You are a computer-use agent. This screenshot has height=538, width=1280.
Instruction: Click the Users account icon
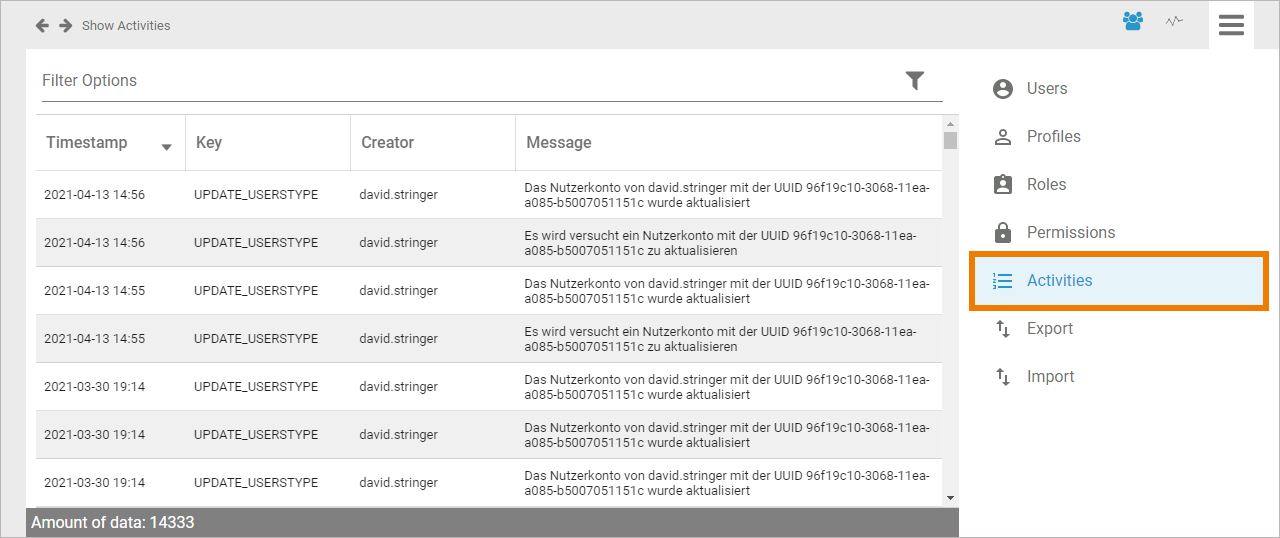point(1003,89)
